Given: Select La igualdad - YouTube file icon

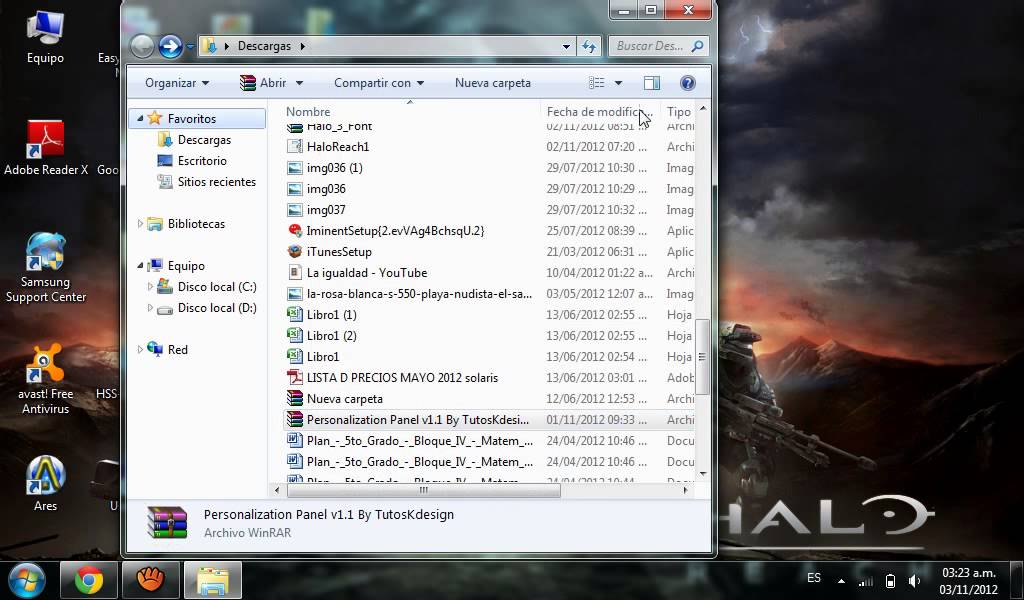Looking at the screenshot, I should (295, 272).
